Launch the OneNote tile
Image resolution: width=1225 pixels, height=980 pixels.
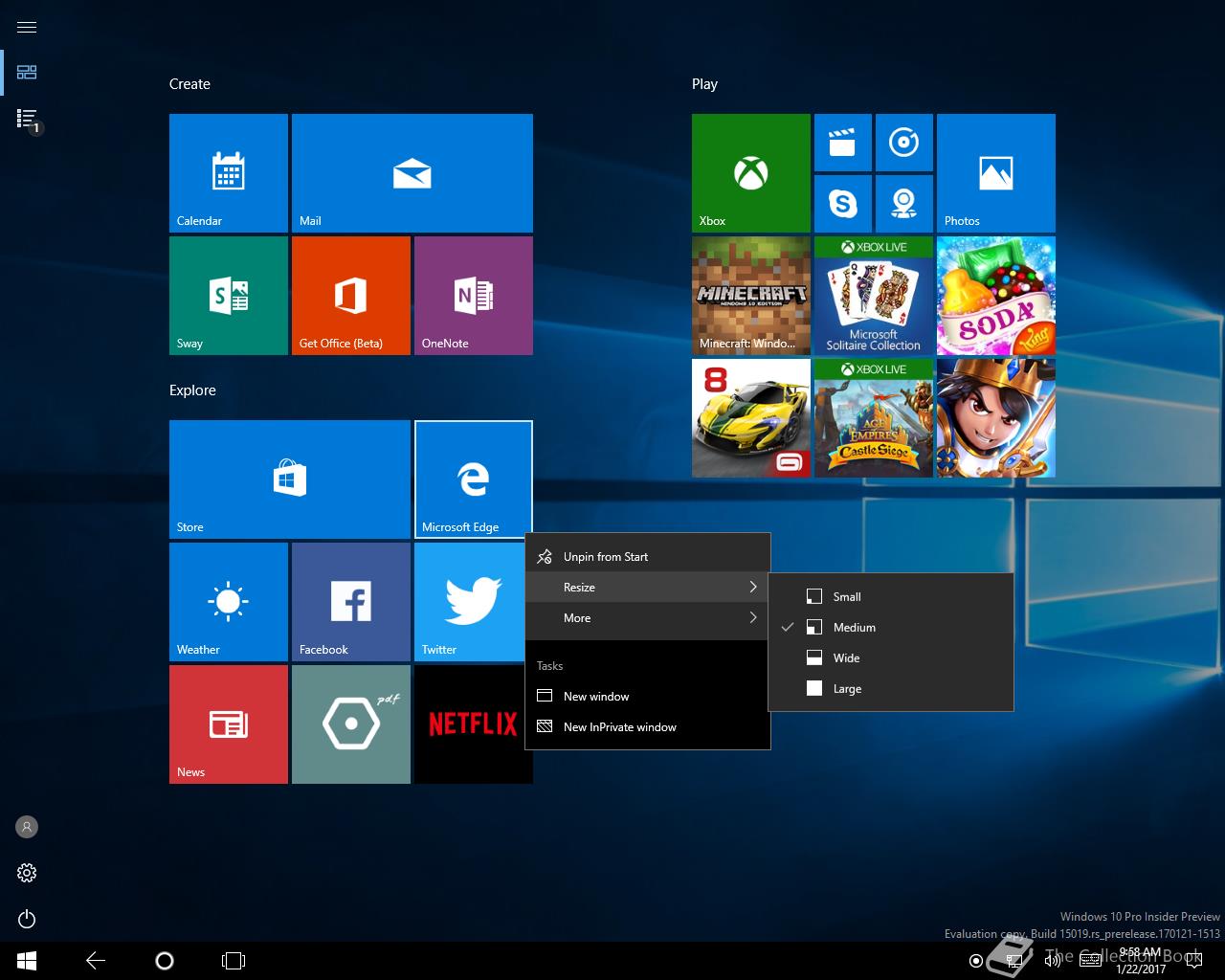474,296
